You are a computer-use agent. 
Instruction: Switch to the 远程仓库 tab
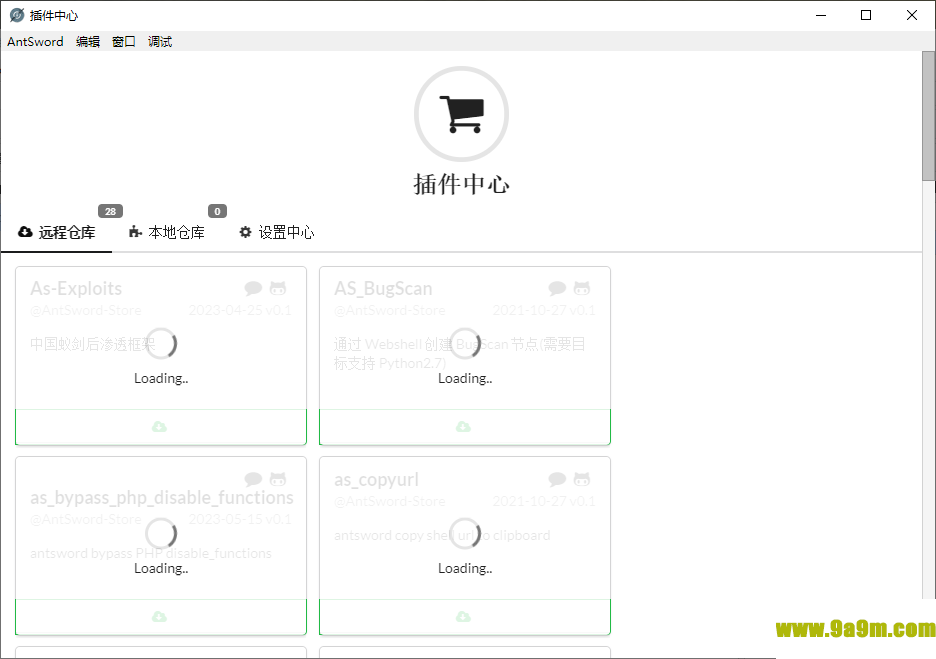(x=57, y=232)
